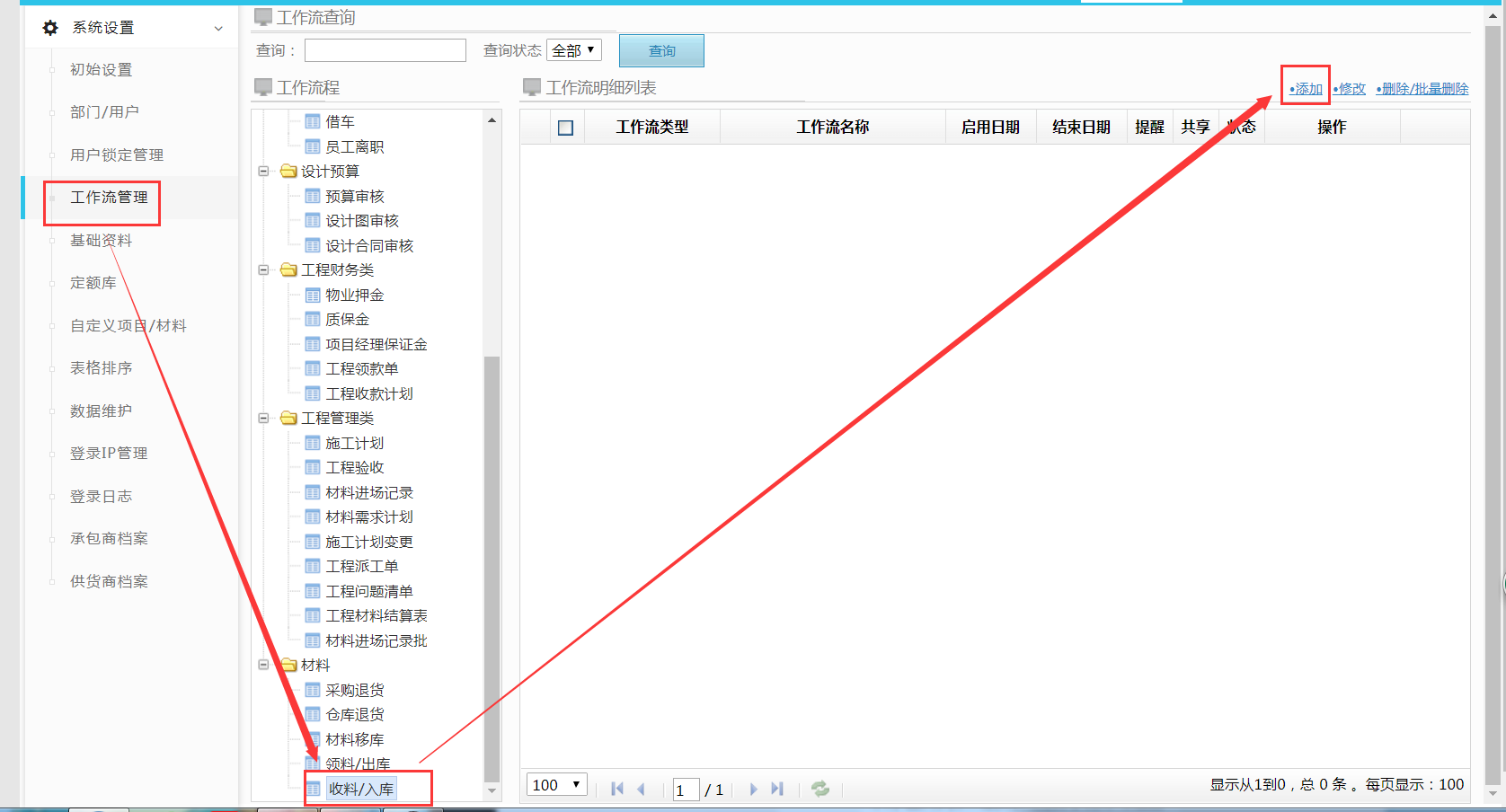Jump to last page icon

coord(777,789)
